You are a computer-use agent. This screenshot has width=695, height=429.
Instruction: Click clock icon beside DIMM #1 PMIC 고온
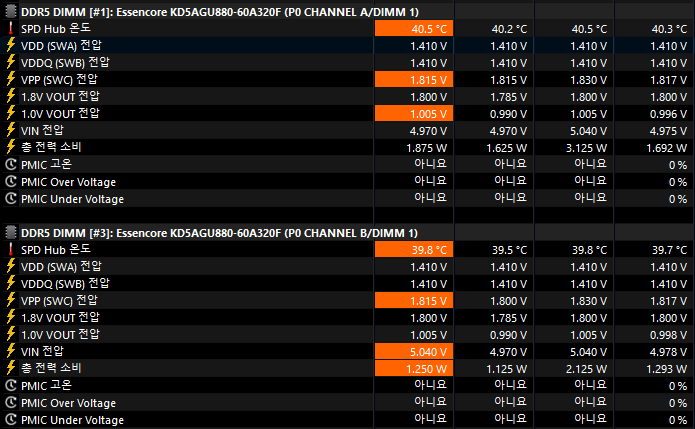(x=11, y=164)
